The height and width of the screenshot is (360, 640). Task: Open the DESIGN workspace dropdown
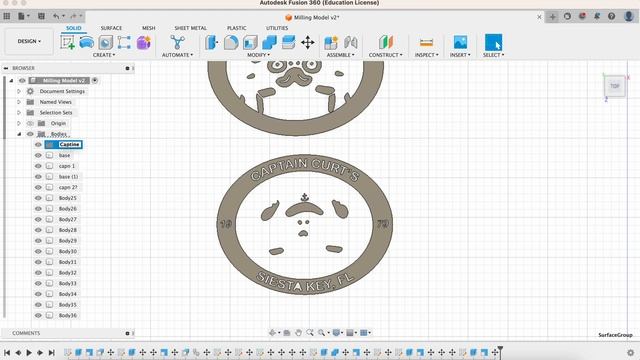pyautogui.click(x=29, y=41)
